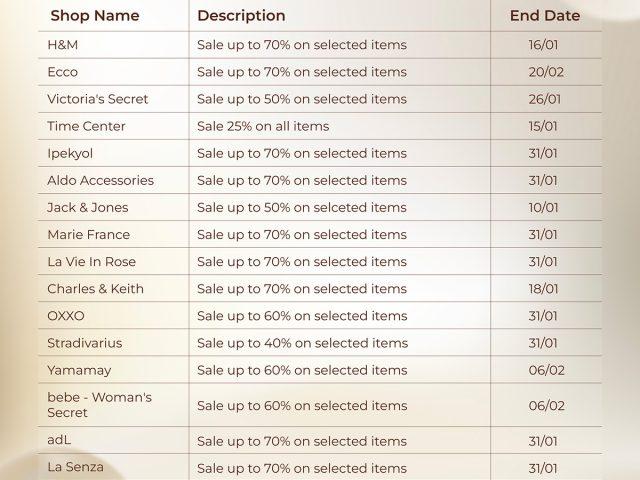The width and height of the screenshot is (640, 480).
Task: Select Charles & Keith end date 18/01
Action: [x=544, y=288]
